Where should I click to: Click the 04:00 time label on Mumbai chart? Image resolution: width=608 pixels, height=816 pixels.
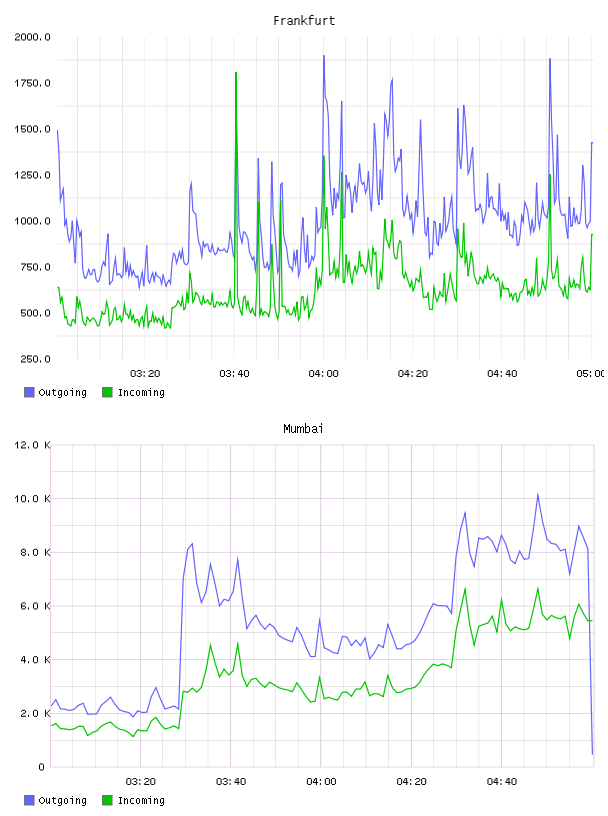(x=321, y=782)
